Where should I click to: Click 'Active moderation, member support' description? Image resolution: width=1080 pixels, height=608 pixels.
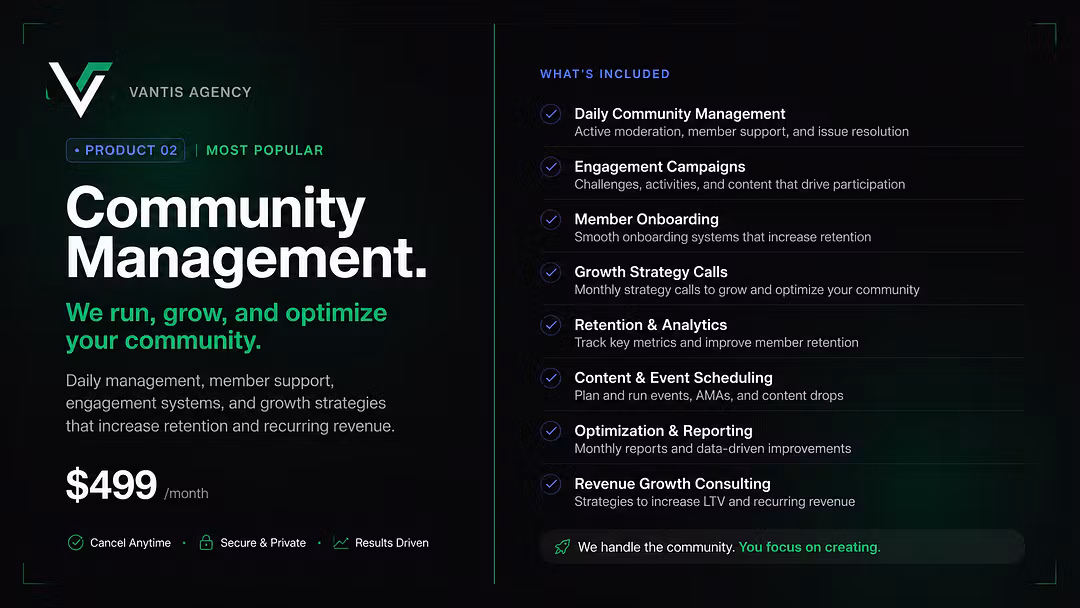coord(742,132)
